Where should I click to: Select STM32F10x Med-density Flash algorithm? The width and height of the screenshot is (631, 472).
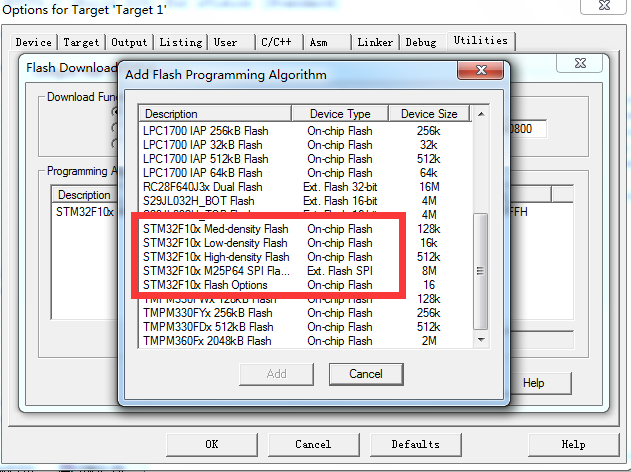[x=305, y=229]
